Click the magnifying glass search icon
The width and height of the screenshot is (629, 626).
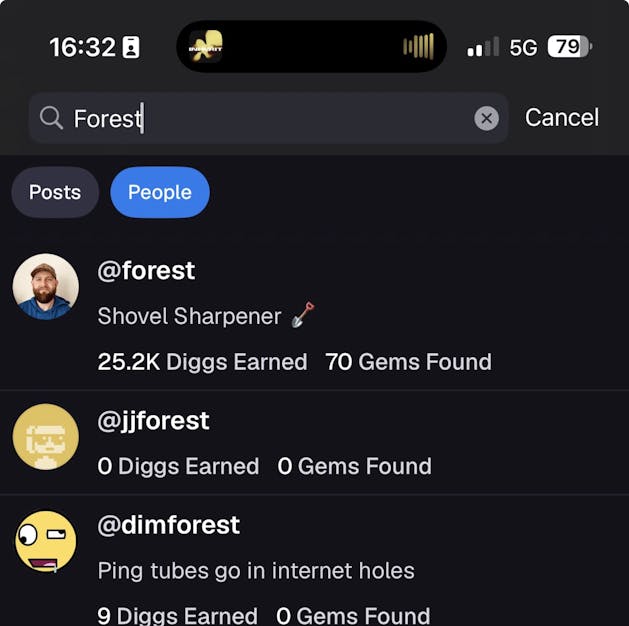(x=51, y=119)
